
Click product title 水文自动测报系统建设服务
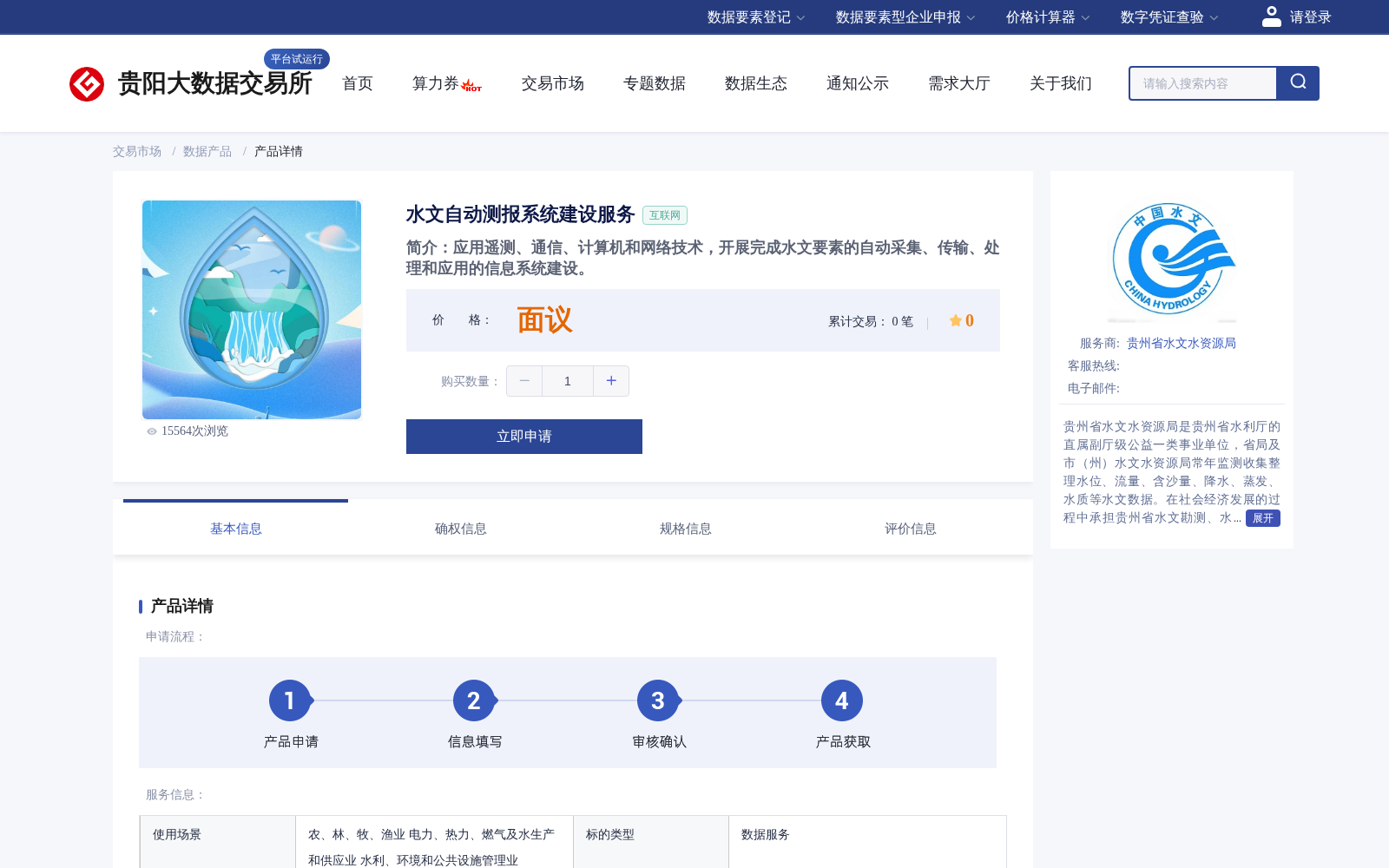(x=521, y=214)
